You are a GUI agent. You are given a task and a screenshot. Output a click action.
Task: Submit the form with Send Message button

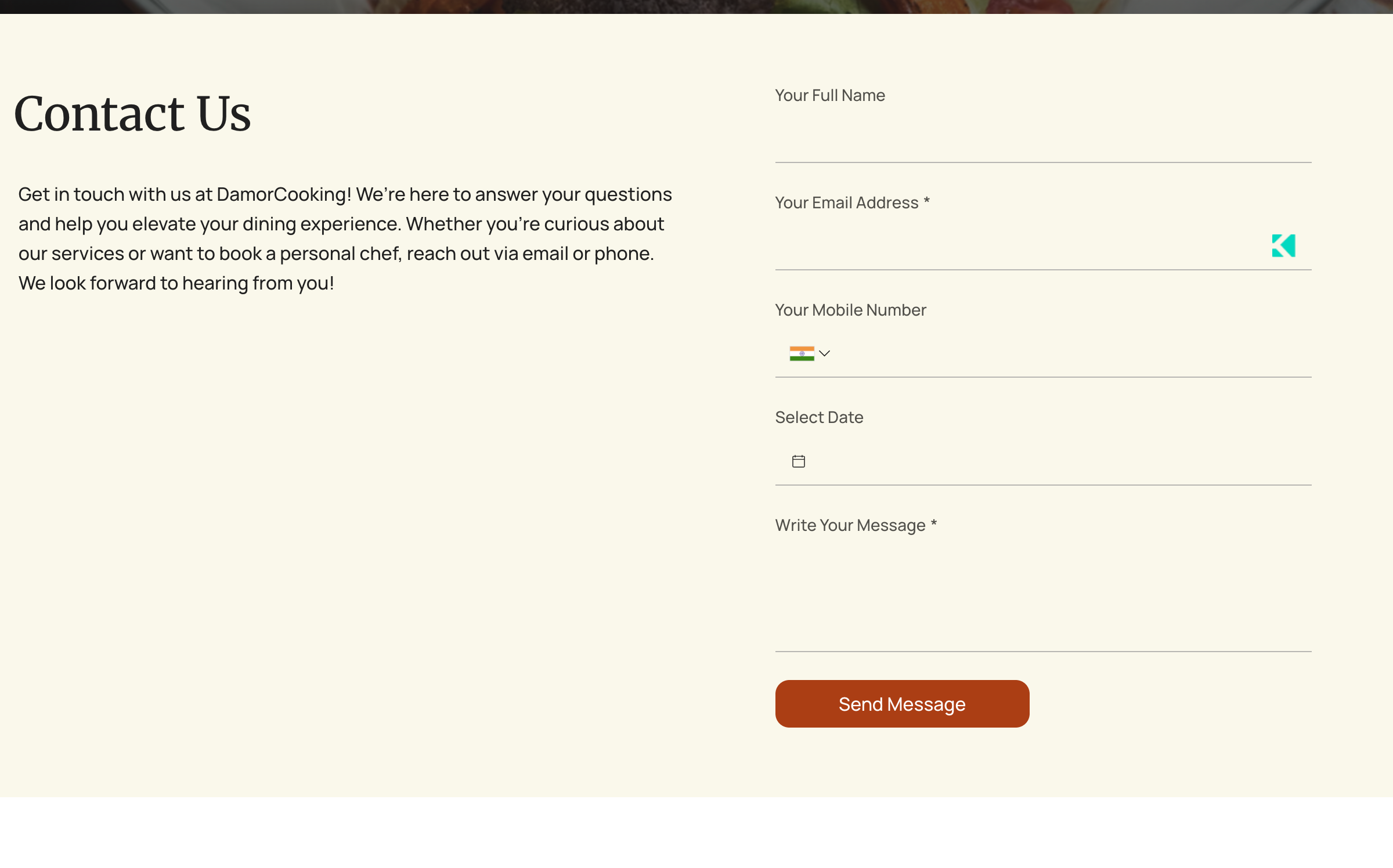point(902,704)
